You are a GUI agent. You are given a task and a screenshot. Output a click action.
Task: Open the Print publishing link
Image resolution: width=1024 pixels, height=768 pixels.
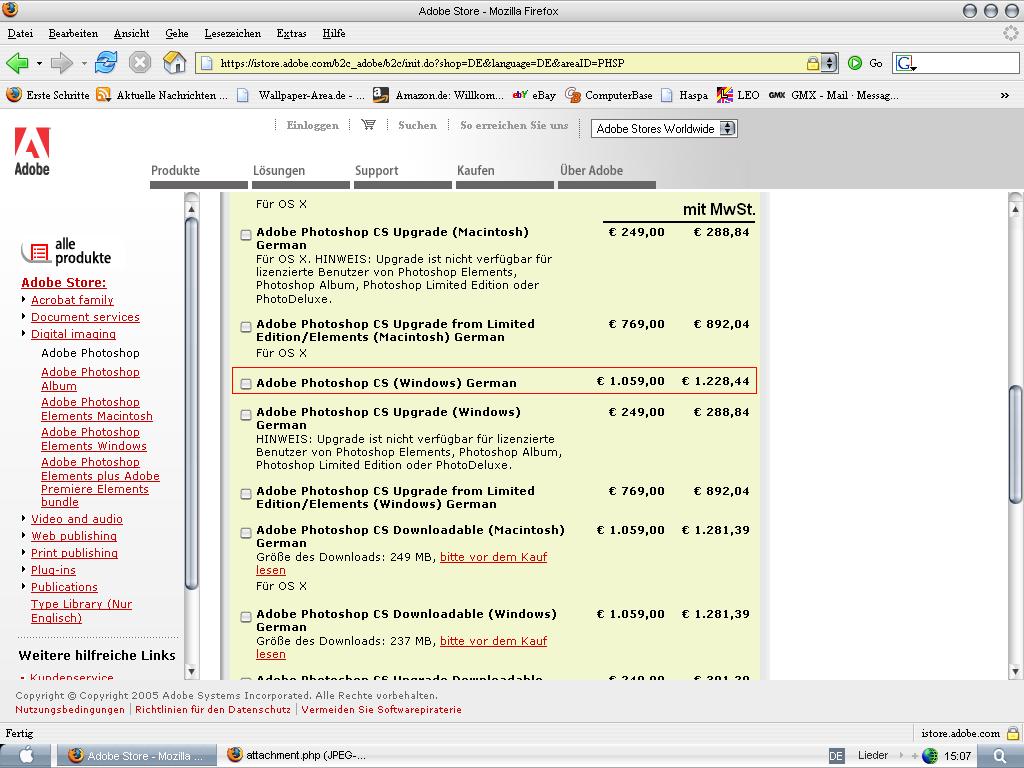[74, 552]
